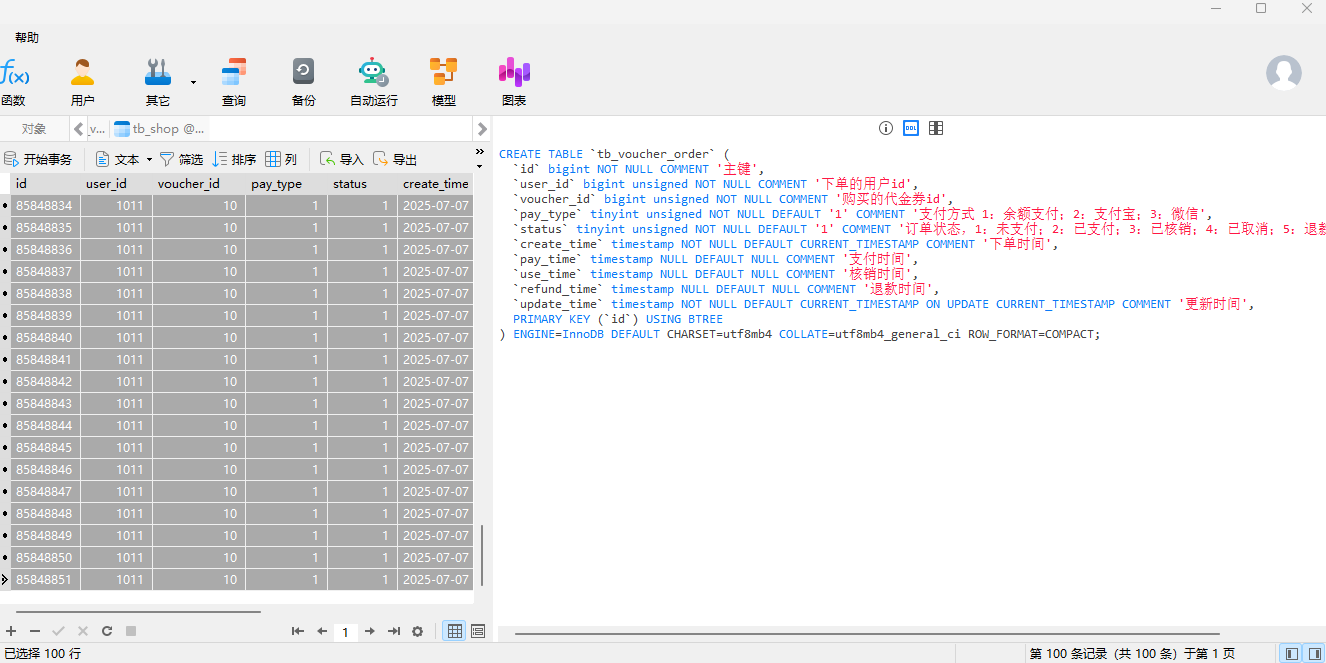The width and height of the screenshot is (1326, 663).
Task: Click the 导入 (Import) button
Action: click(x=341, y=159)
